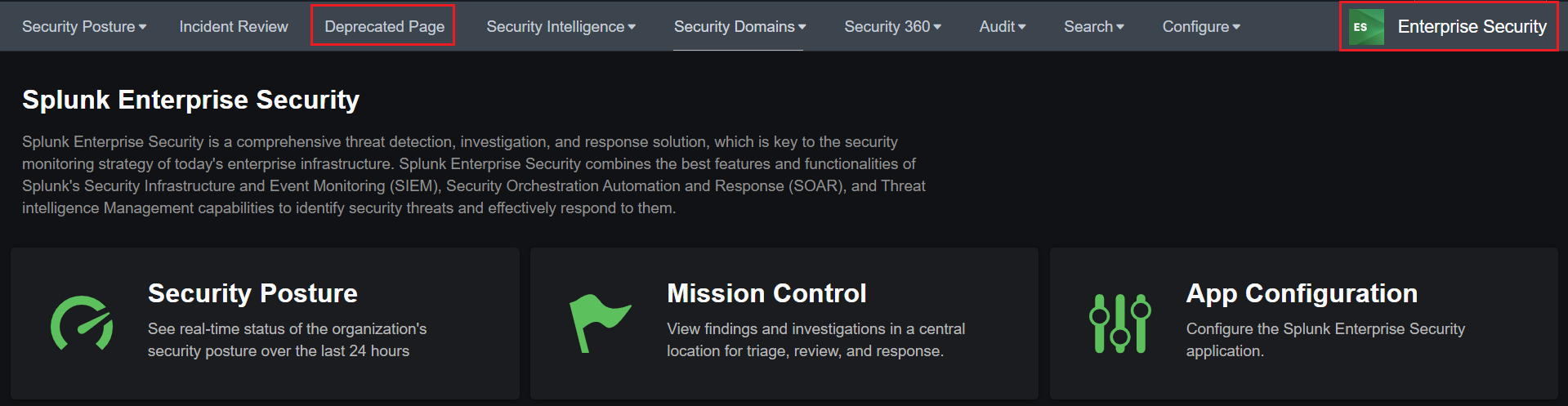This screenshot has width=1568, height=406.
Task: Open the Search dropdown menu
Action: click(x=1093, y=27)
